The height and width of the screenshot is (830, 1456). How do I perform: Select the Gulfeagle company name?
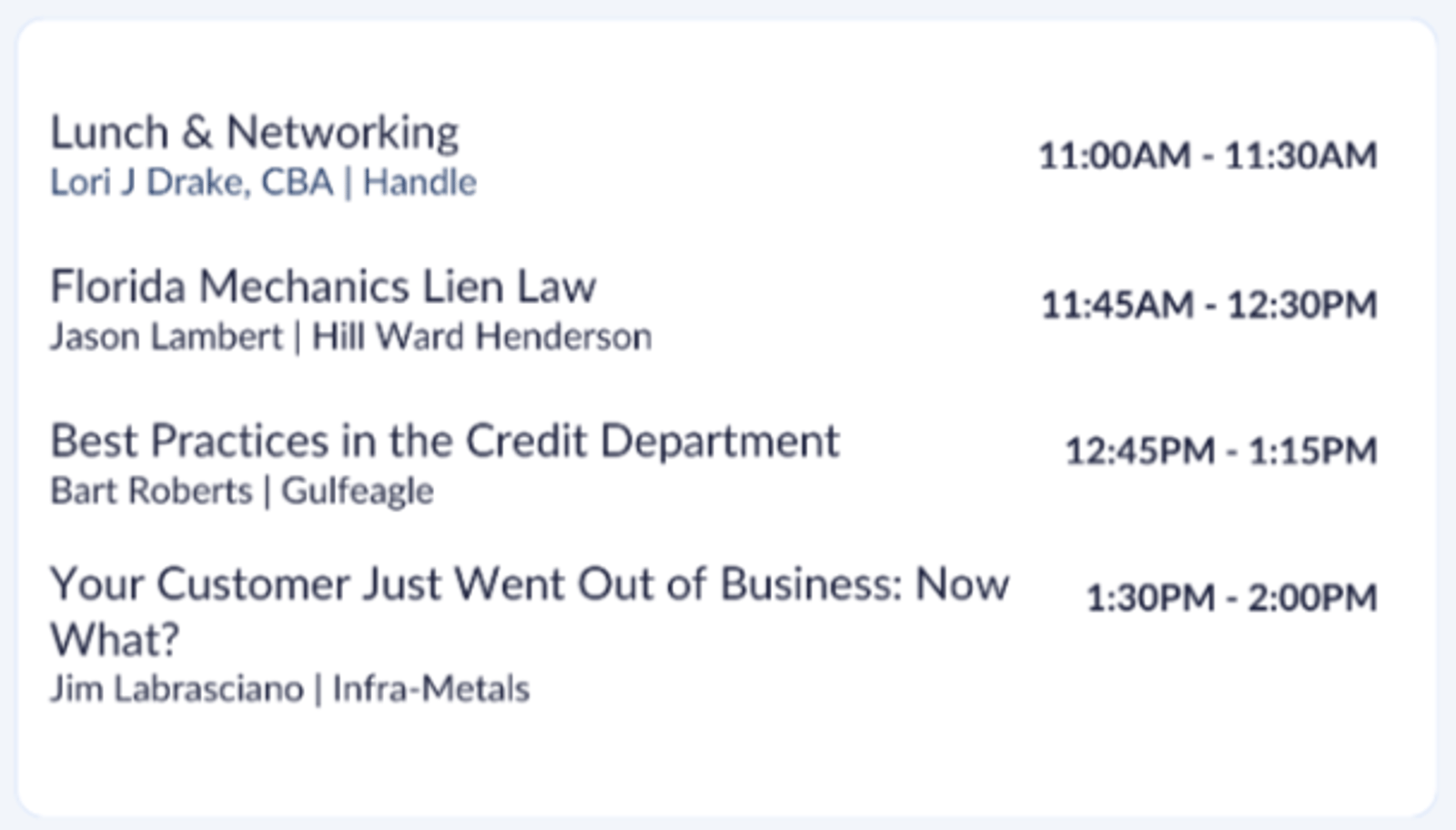tap(358, 491)
